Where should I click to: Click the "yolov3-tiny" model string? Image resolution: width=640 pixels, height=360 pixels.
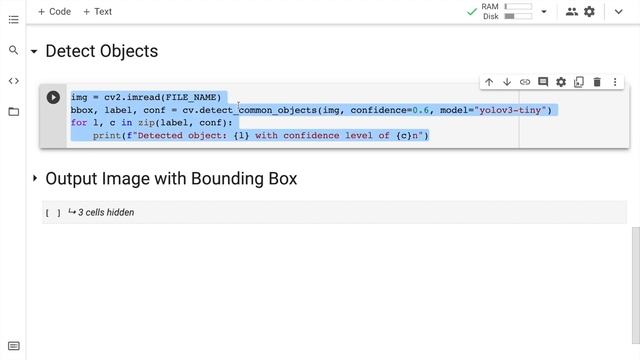[x=510, y=110]
